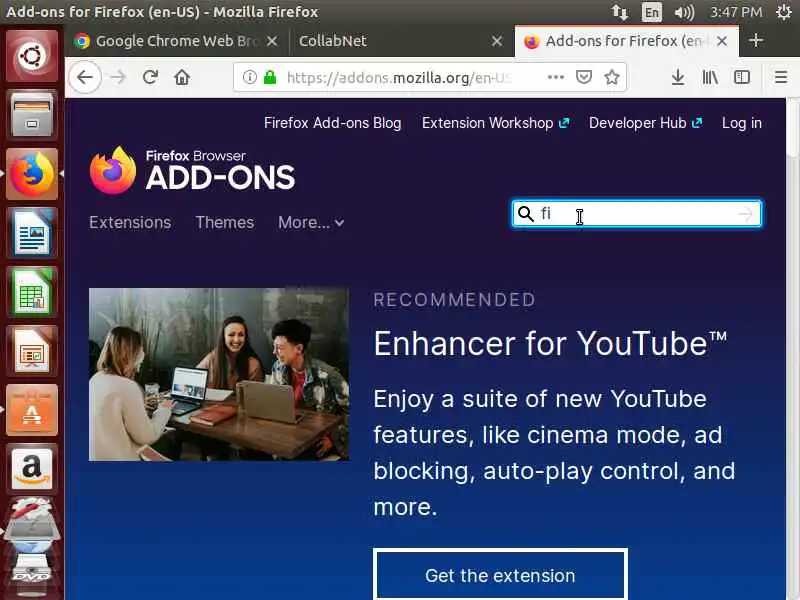This screenshot has height=600, width=800.
Task: Launch LibreOffice Impress from the dock
Action: pos(32,351)
